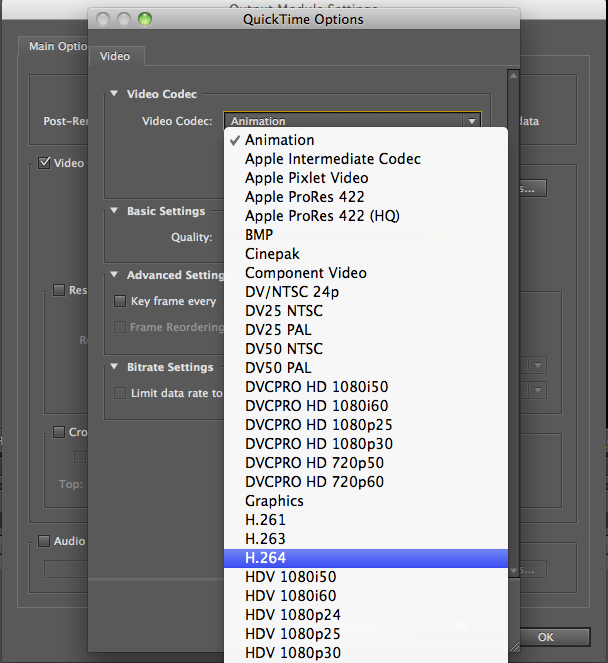Viewport: 608px width, 663px height.
Task: Select DVCPRO HD 1080p30
Action: pyautogui.click(x=366, y=444)
